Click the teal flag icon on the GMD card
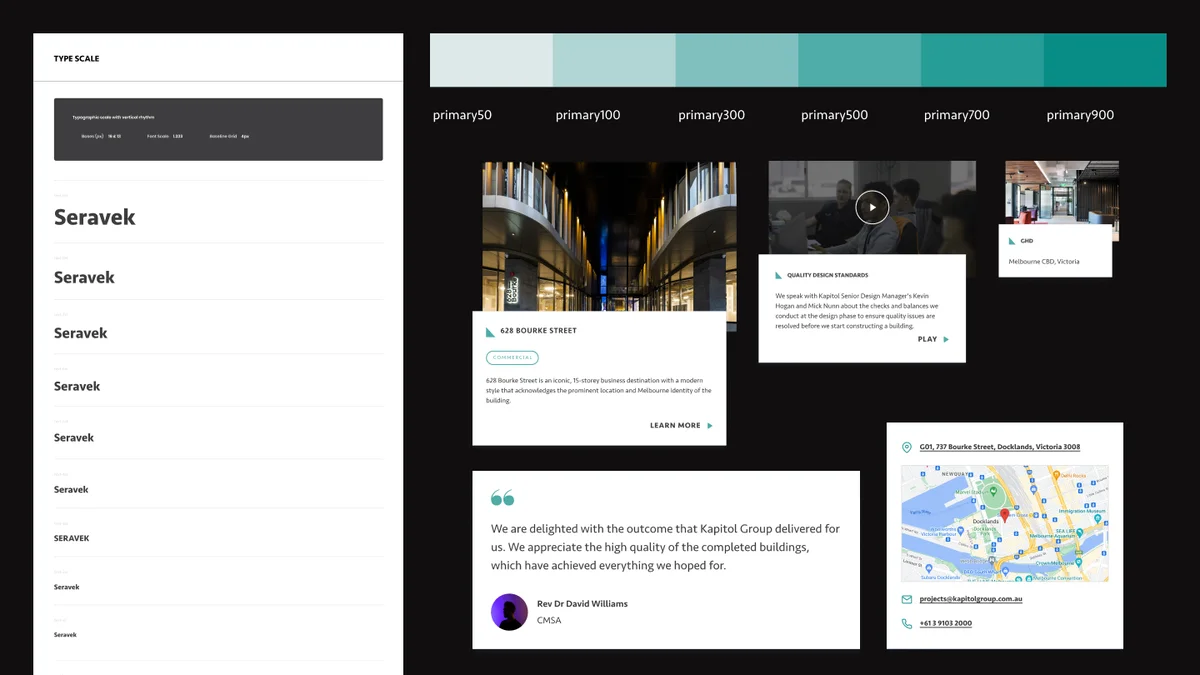This screenshot has width=1200, height=675. tap(1012, 240)
